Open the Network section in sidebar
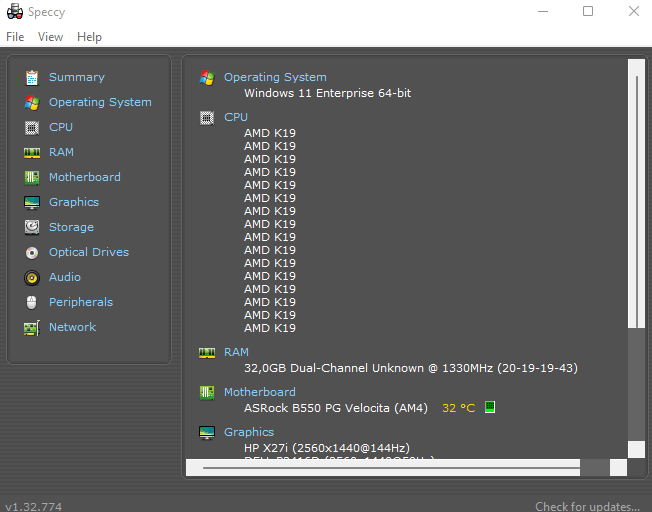The height and width of the screenshot is (512, 652). (x=72, y=327)
